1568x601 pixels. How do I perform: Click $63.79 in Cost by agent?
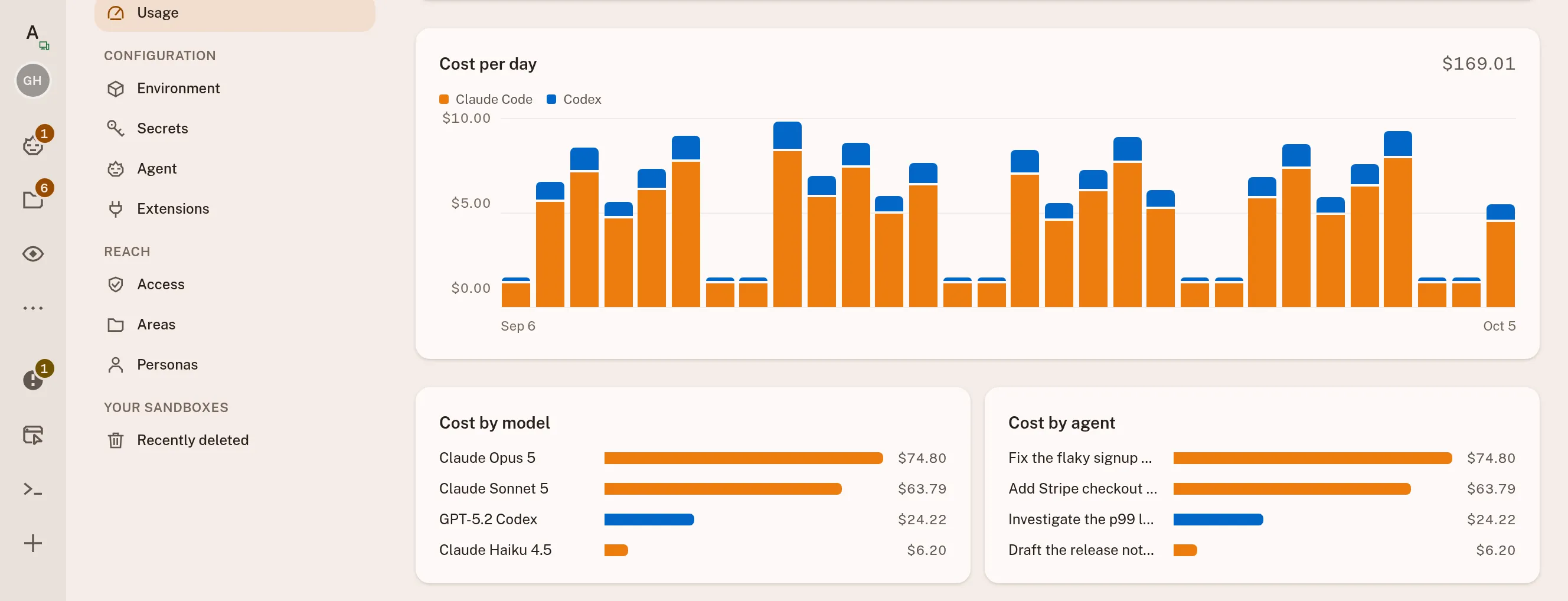pyautogui.click(x=1491, y=488)
